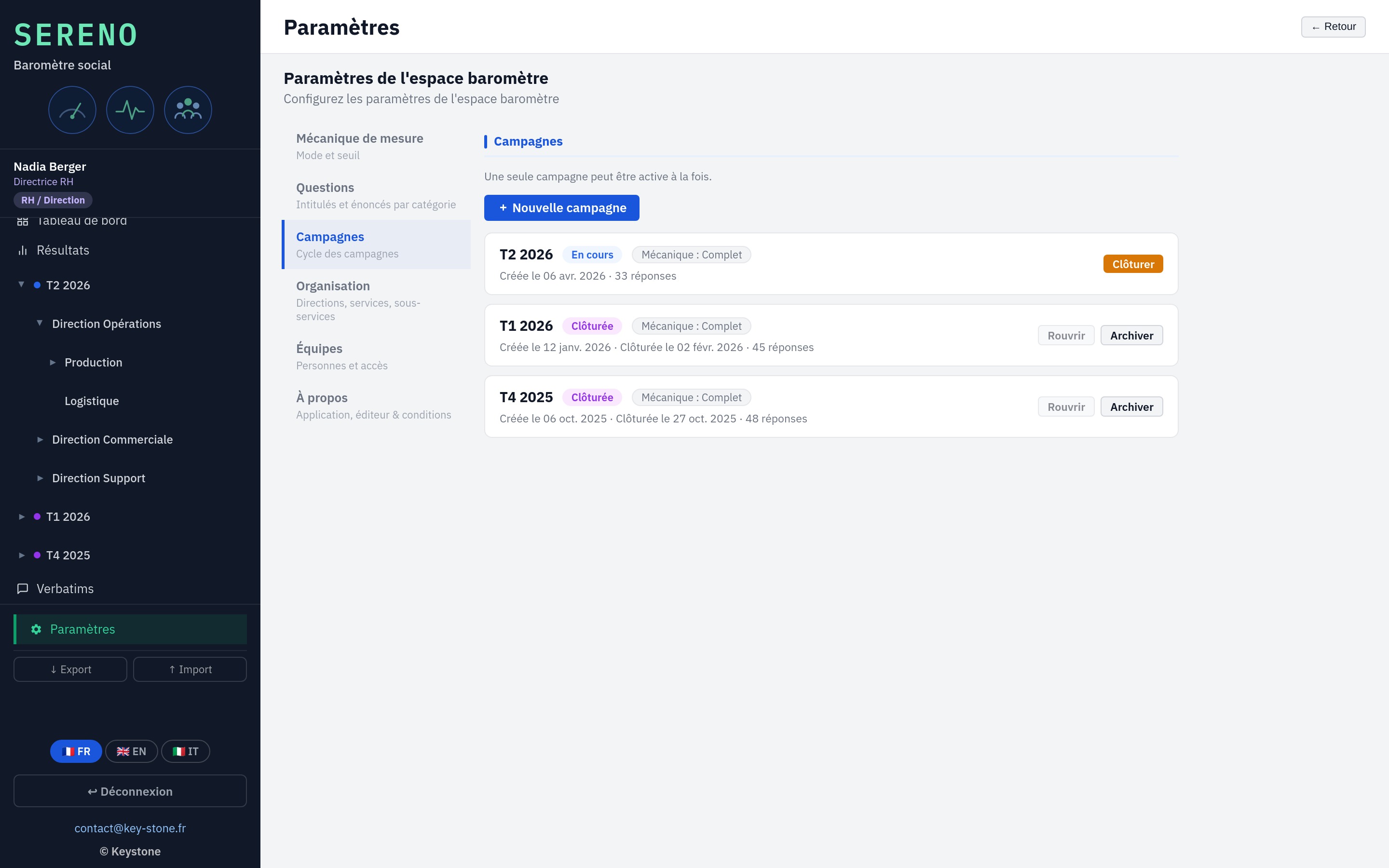Click the En cours status badge

592,254
